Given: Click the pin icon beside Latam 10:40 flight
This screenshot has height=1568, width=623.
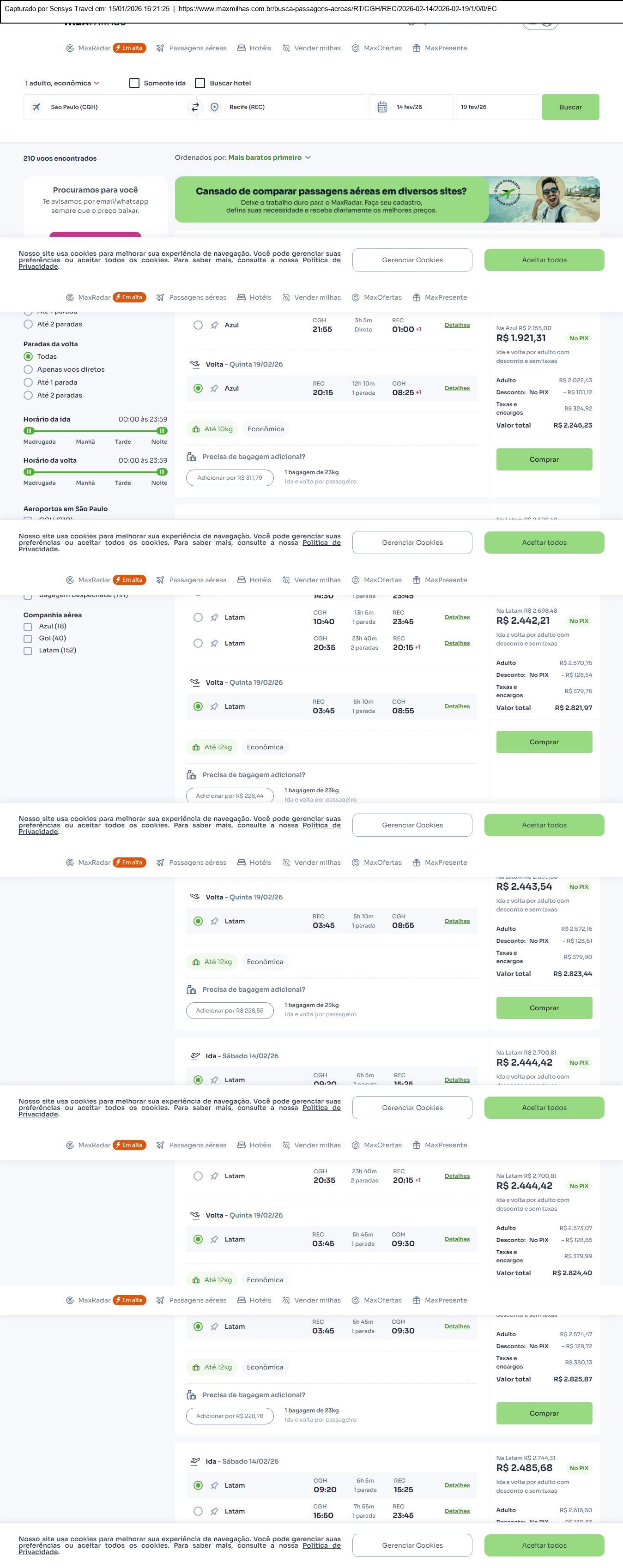Looking at the screenshot, I should pyautogui.click(x=214, y=617).
